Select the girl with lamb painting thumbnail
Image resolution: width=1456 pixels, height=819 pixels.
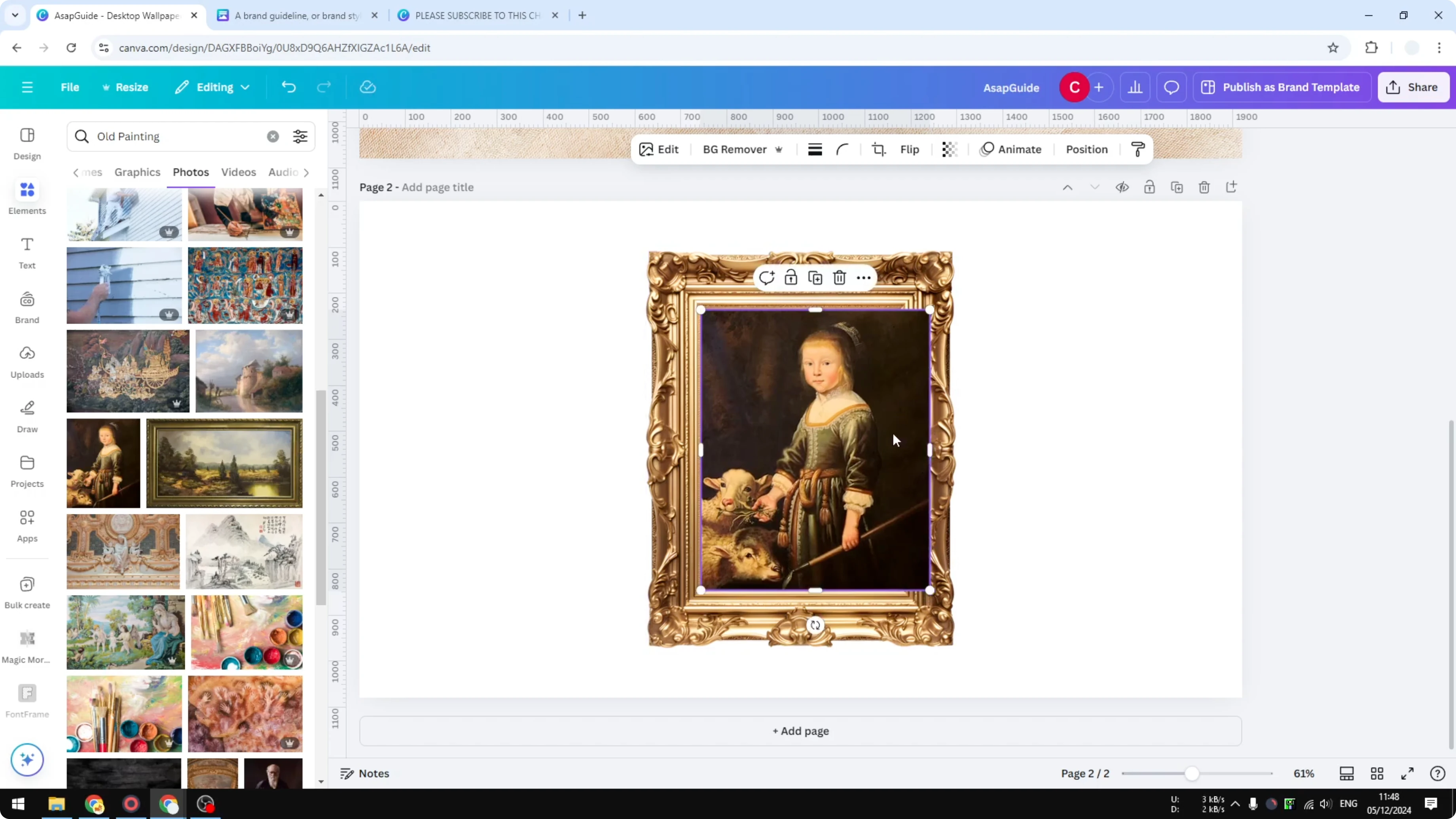pyautogui.click(x=103, y=463)
